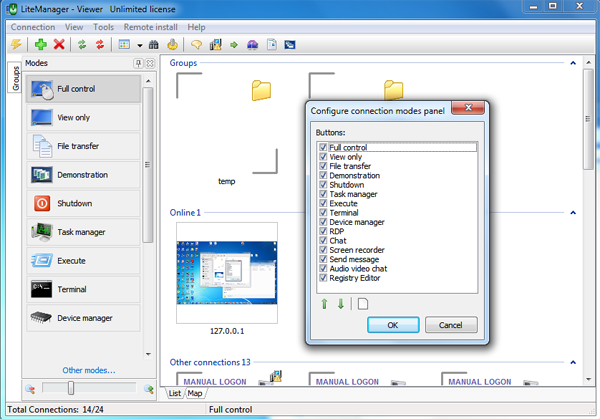Switch to the Map tab
This screenshot has height=419, width=600.
coord(195,393)
